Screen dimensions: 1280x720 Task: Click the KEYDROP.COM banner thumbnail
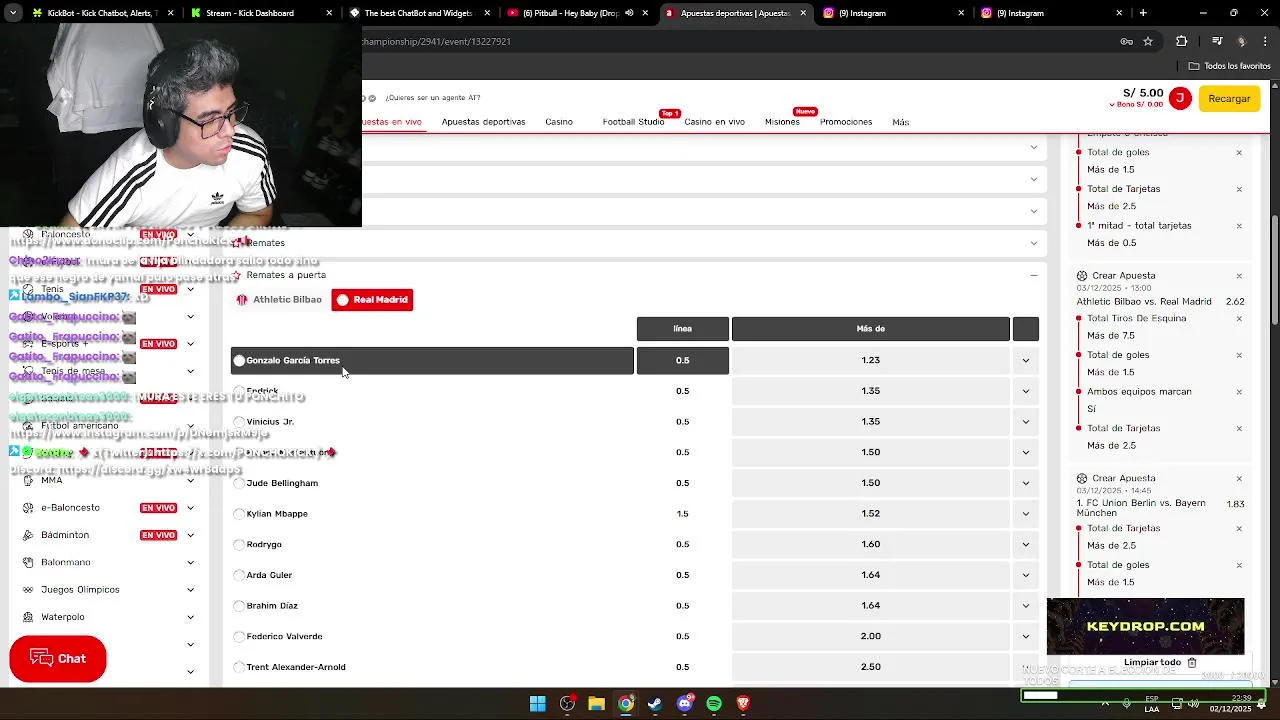click(x=1145, y=626)
